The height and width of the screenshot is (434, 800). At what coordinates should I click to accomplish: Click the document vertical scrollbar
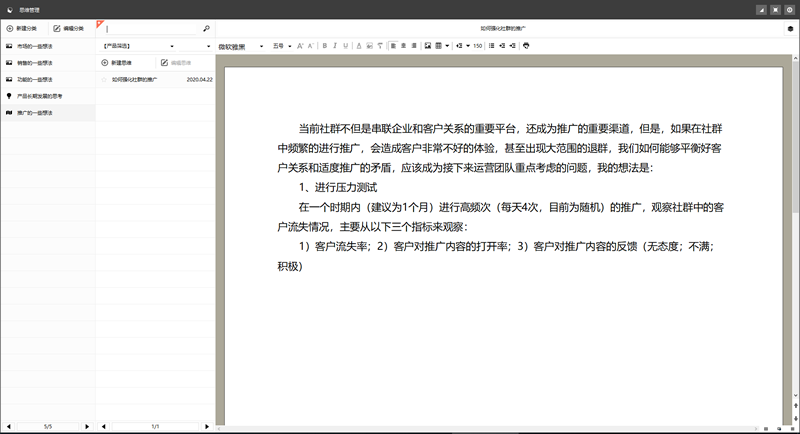point(795,150)
